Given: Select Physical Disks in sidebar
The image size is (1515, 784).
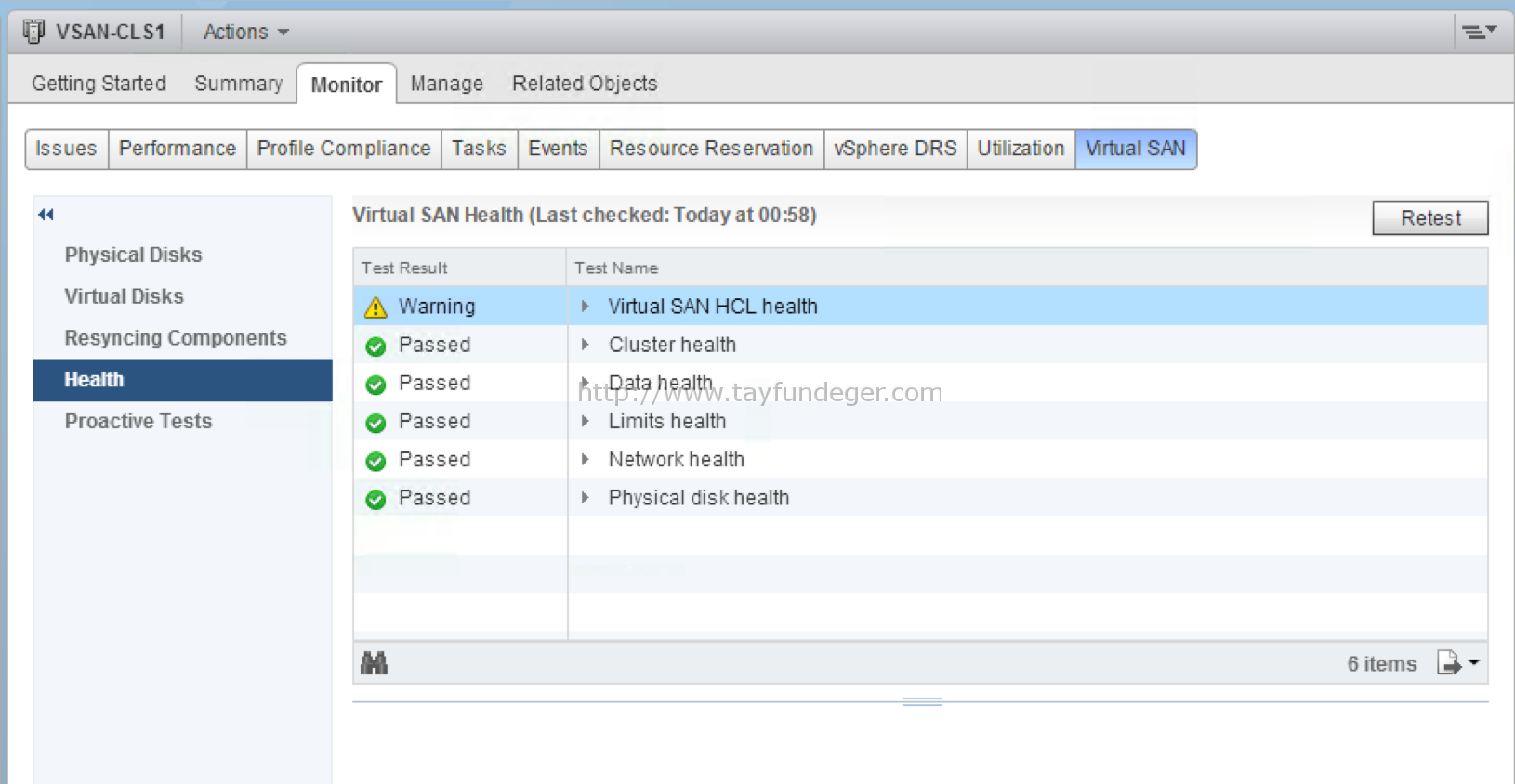Looking at the screenshot, I should pos(134,255).
